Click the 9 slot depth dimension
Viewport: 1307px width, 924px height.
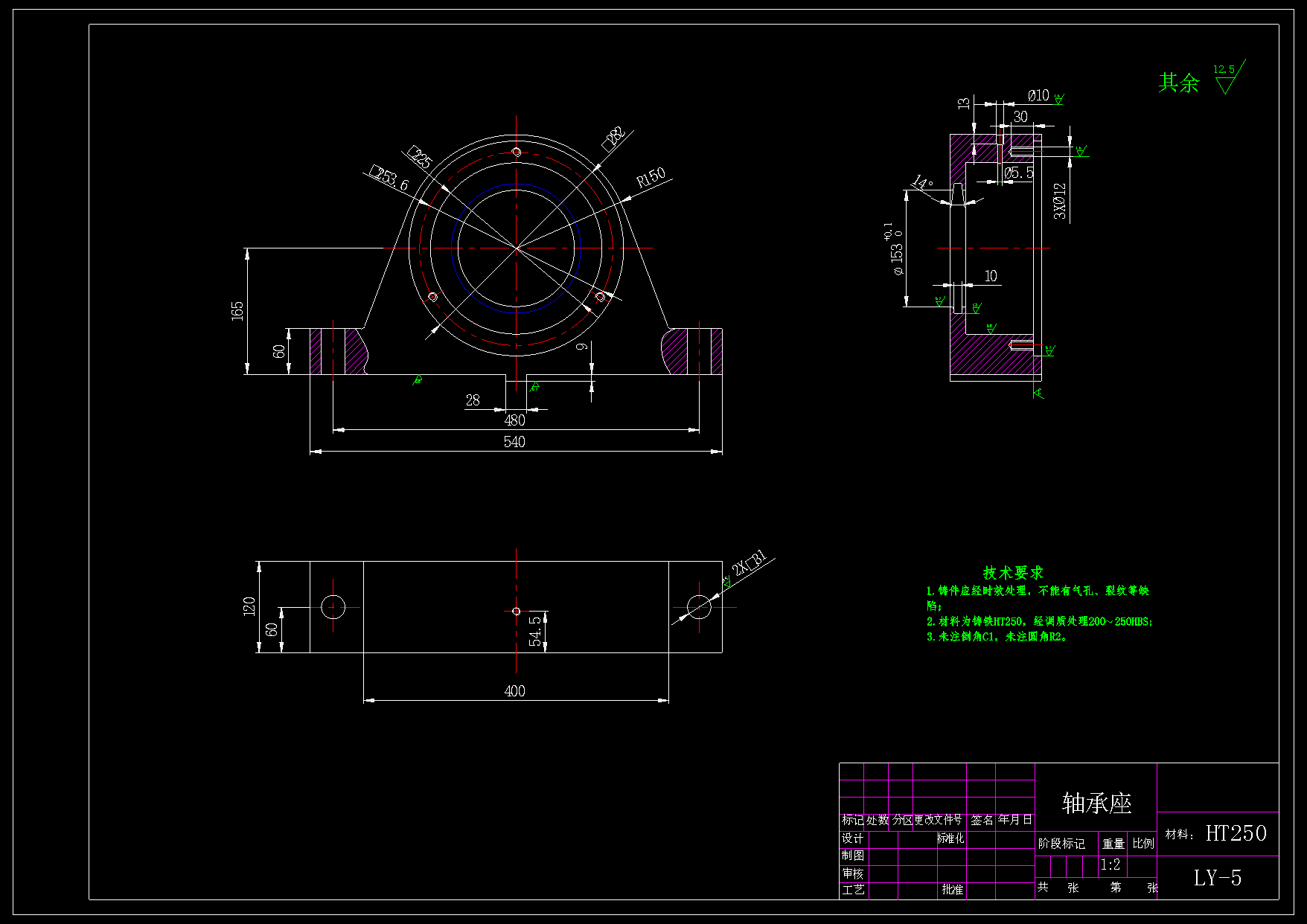pos(582,345)
